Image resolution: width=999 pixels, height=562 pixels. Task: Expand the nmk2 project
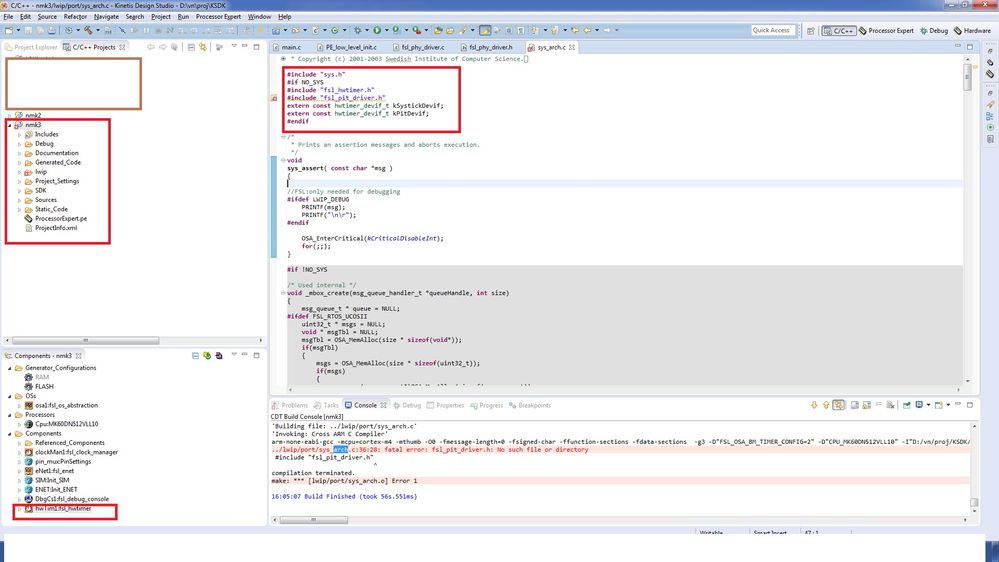(x=10, y=116)
